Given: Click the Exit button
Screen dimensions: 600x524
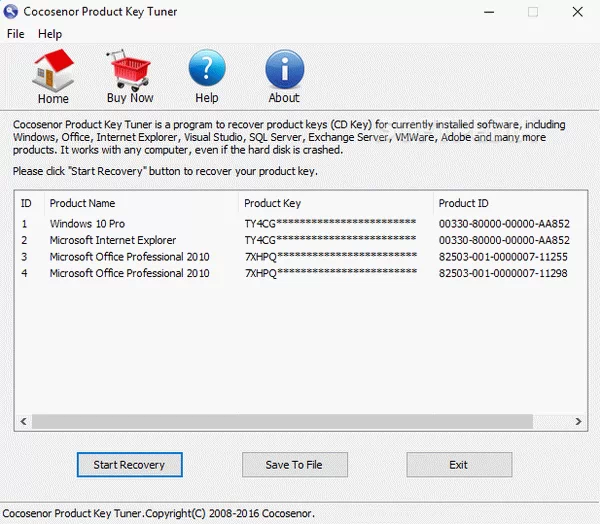Looking at the screenshot, I should click(459, 465).
